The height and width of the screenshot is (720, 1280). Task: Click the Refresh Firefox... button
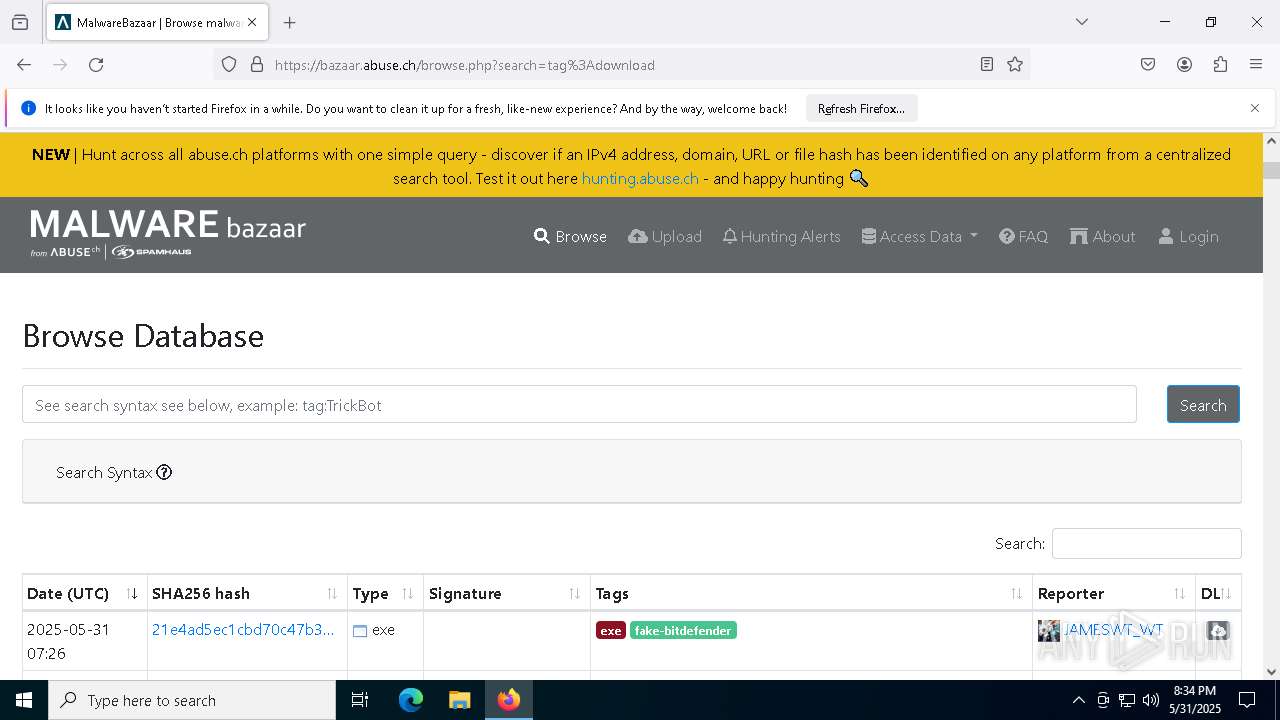[x=861, y=109]
